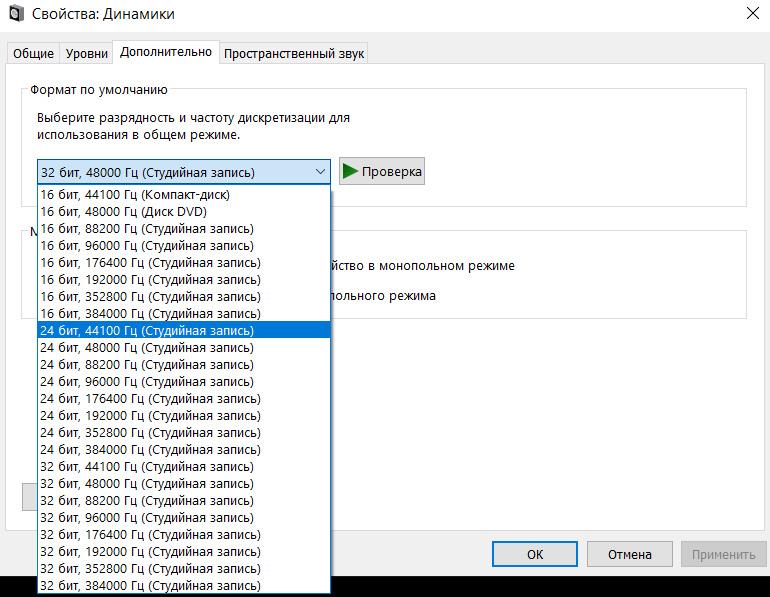The height and width of the screenshot is (597, 770).
Task: Pick 16 бит, 176400 Гц format
Action: tap(184, 263)
